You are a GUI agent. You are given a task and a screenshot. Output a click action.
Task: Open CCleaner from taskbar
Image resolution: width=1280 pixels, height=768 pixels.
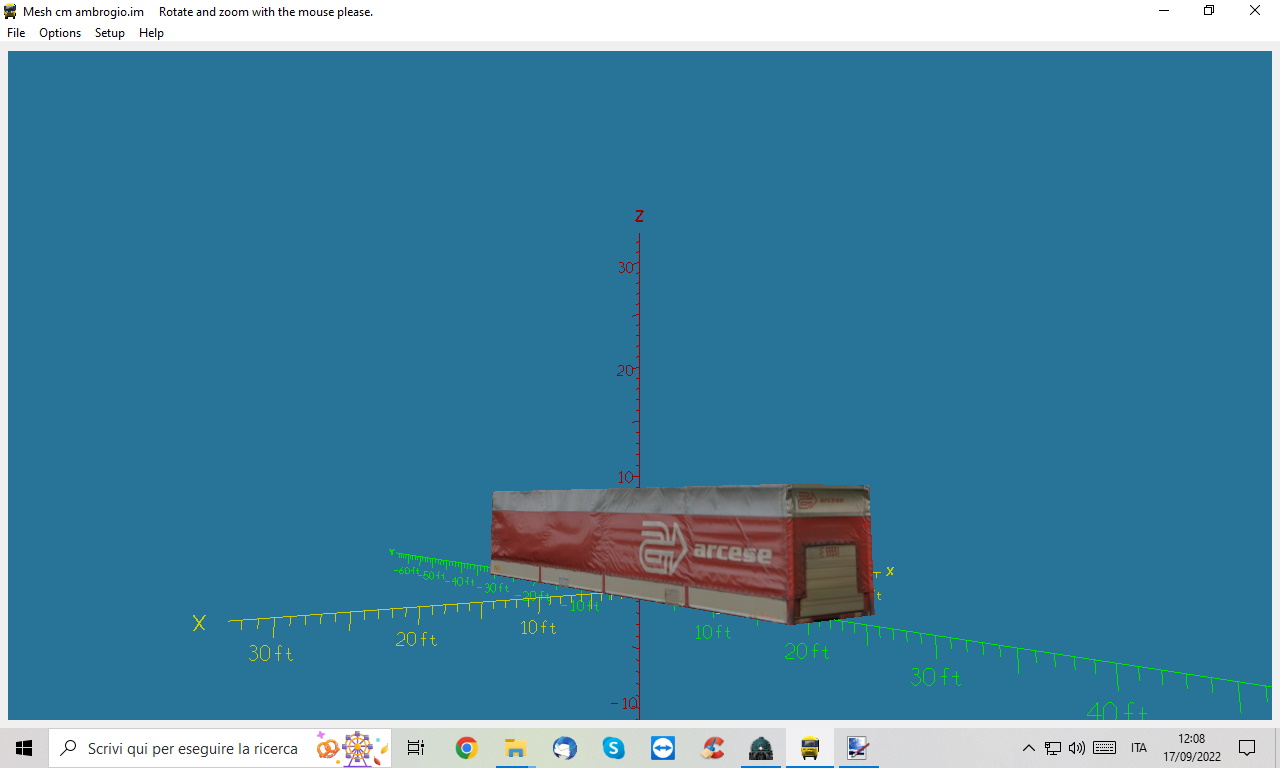[x=712, y=748]
